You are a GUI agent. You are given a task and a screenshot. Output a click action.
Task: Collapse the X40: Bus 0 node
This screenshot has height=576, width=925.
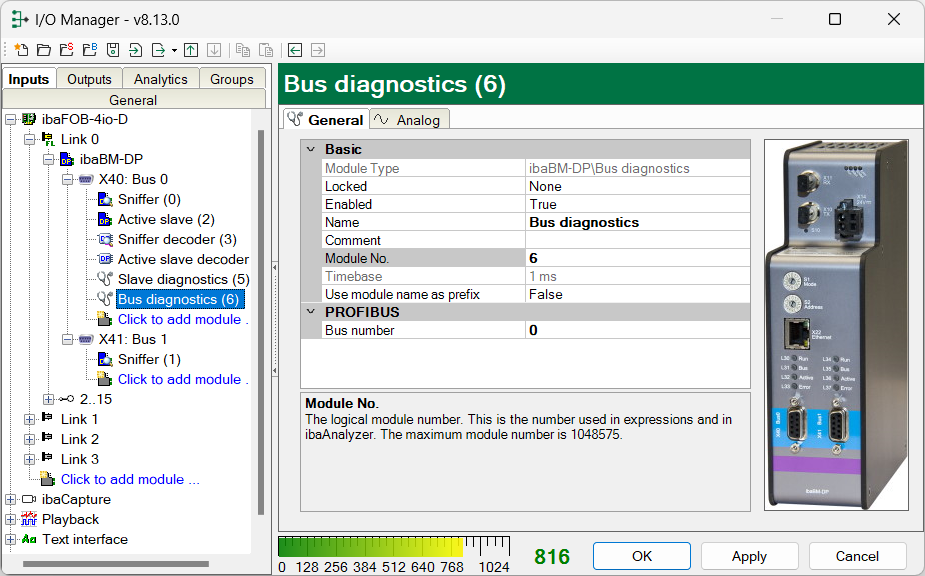tap(68, 180)
